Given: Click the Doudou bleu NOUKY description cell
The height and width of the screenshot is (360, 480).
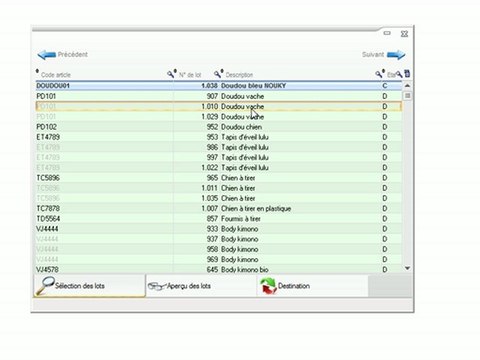Looking at the screenshot, I should tap(253, 86).
